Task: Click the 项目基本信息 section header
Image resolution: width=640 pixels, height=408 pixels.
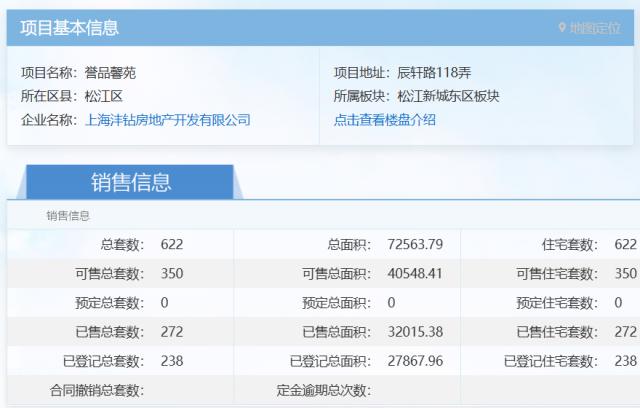Action: (69, 28)
